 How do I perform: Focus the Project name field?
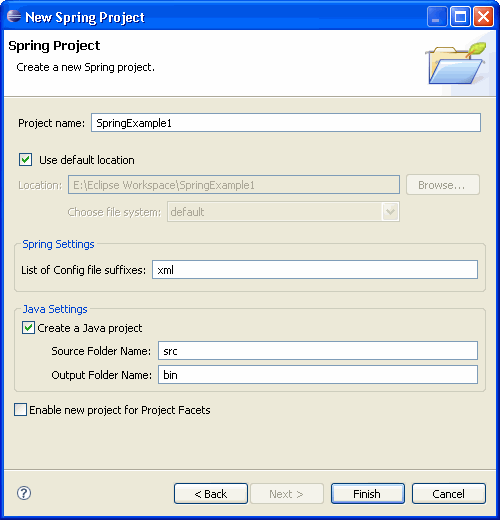point(286,123)
